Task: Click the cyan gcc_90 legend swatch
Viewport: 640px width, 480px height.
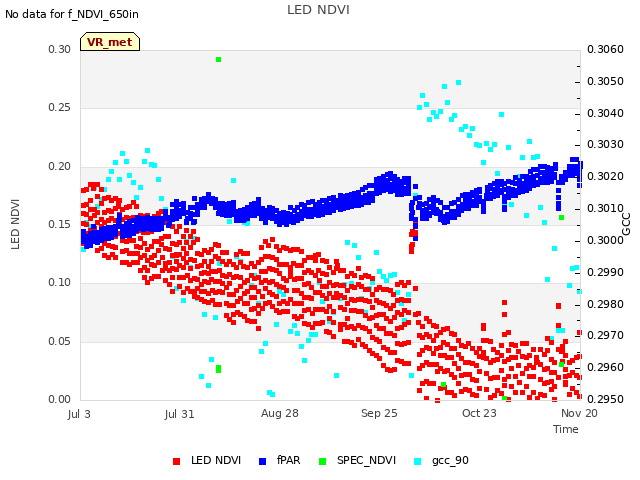Action: 418,461
